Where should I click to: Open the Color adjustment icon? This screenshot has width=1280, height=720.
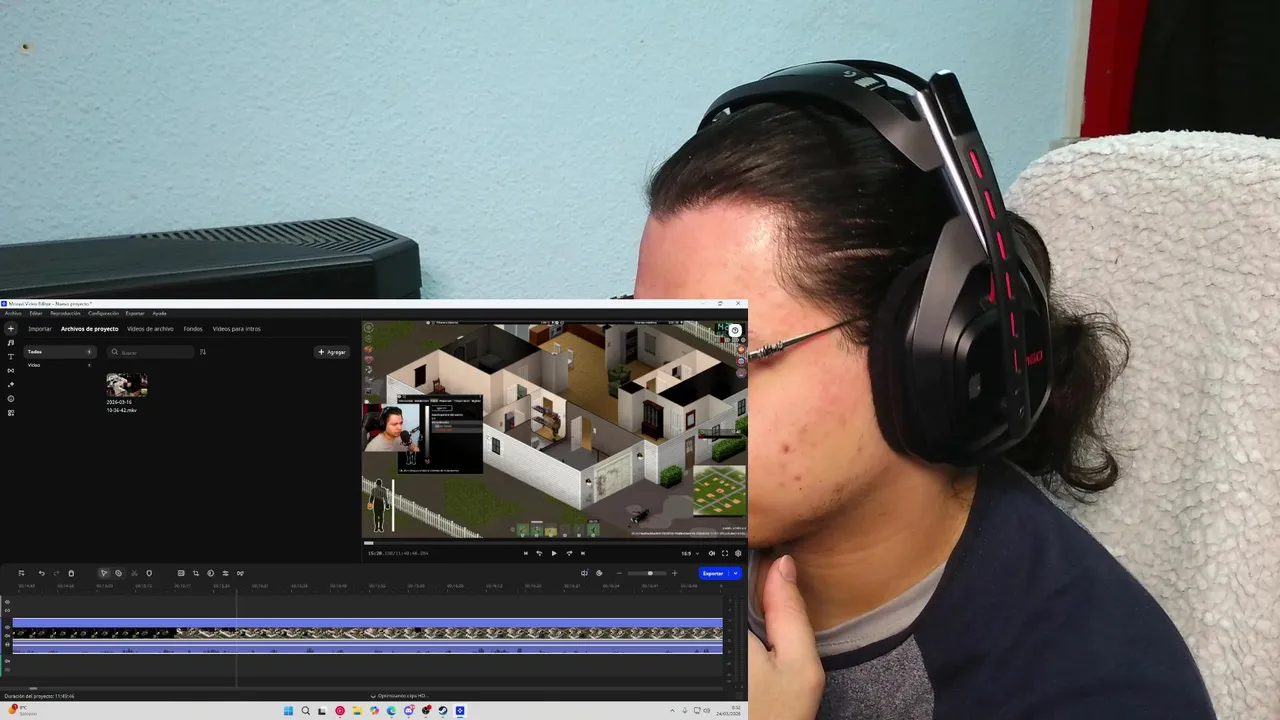pyautogui.click(x=211, y=573)
